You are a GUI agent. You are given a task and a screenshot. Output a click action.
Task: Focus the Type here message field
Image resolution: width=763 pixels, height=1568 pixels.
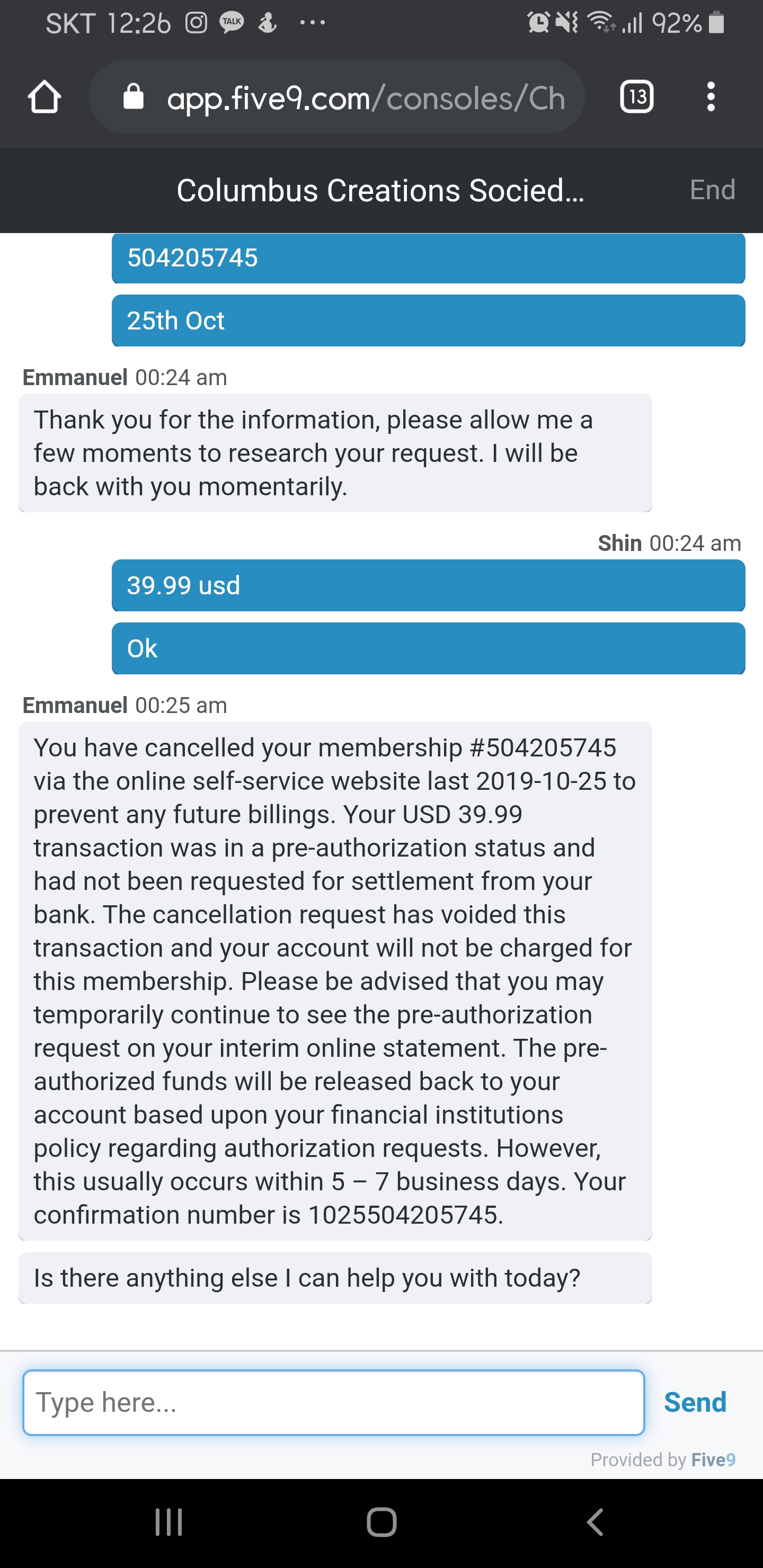coord(334,1402)
